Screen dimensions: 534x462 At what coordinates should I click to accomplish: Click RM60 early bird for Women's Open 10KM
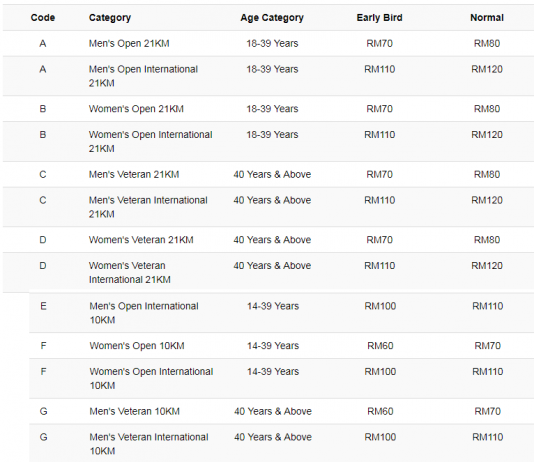380,346
